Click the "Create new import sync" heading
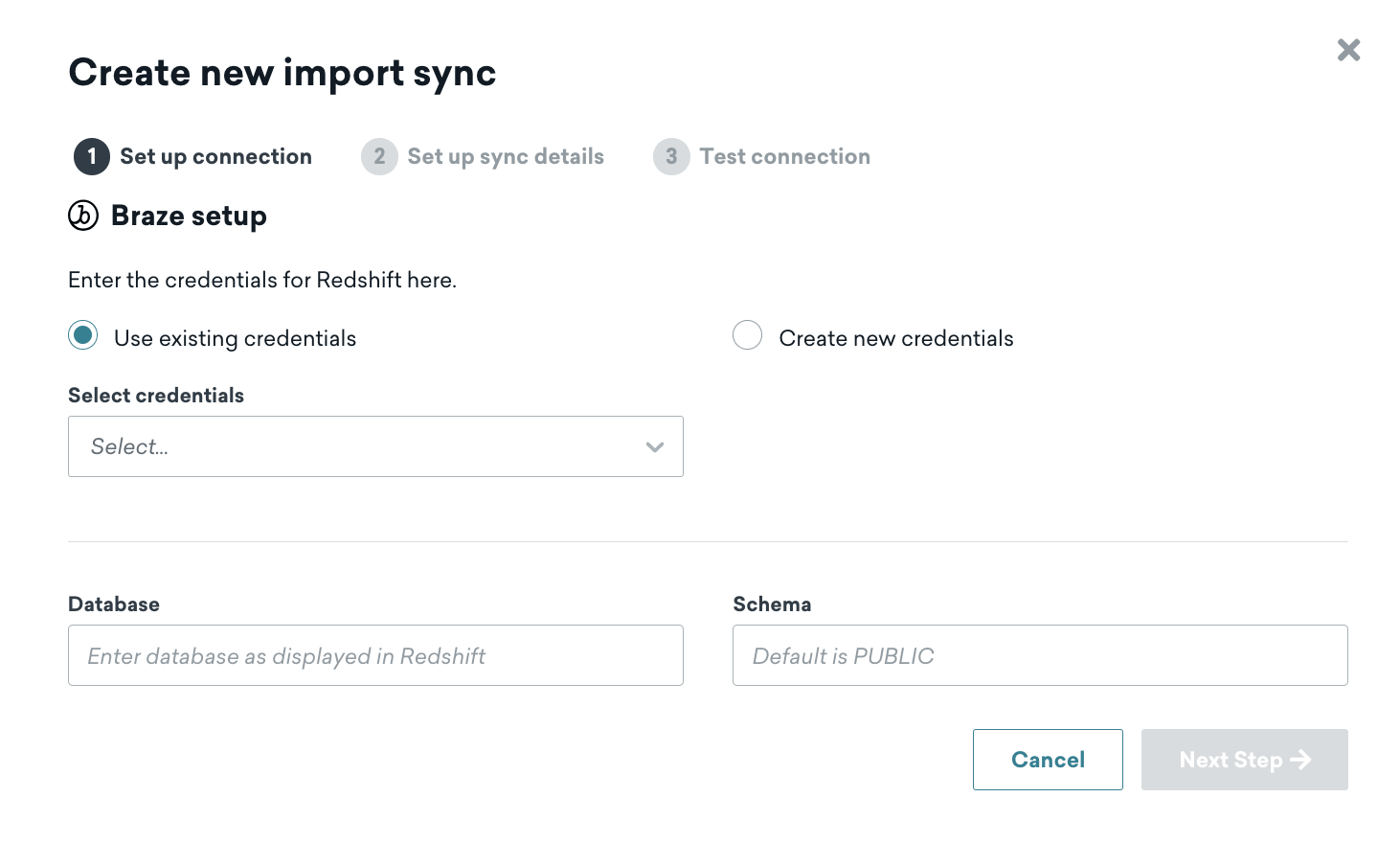1400x843 pixels. 282,73
